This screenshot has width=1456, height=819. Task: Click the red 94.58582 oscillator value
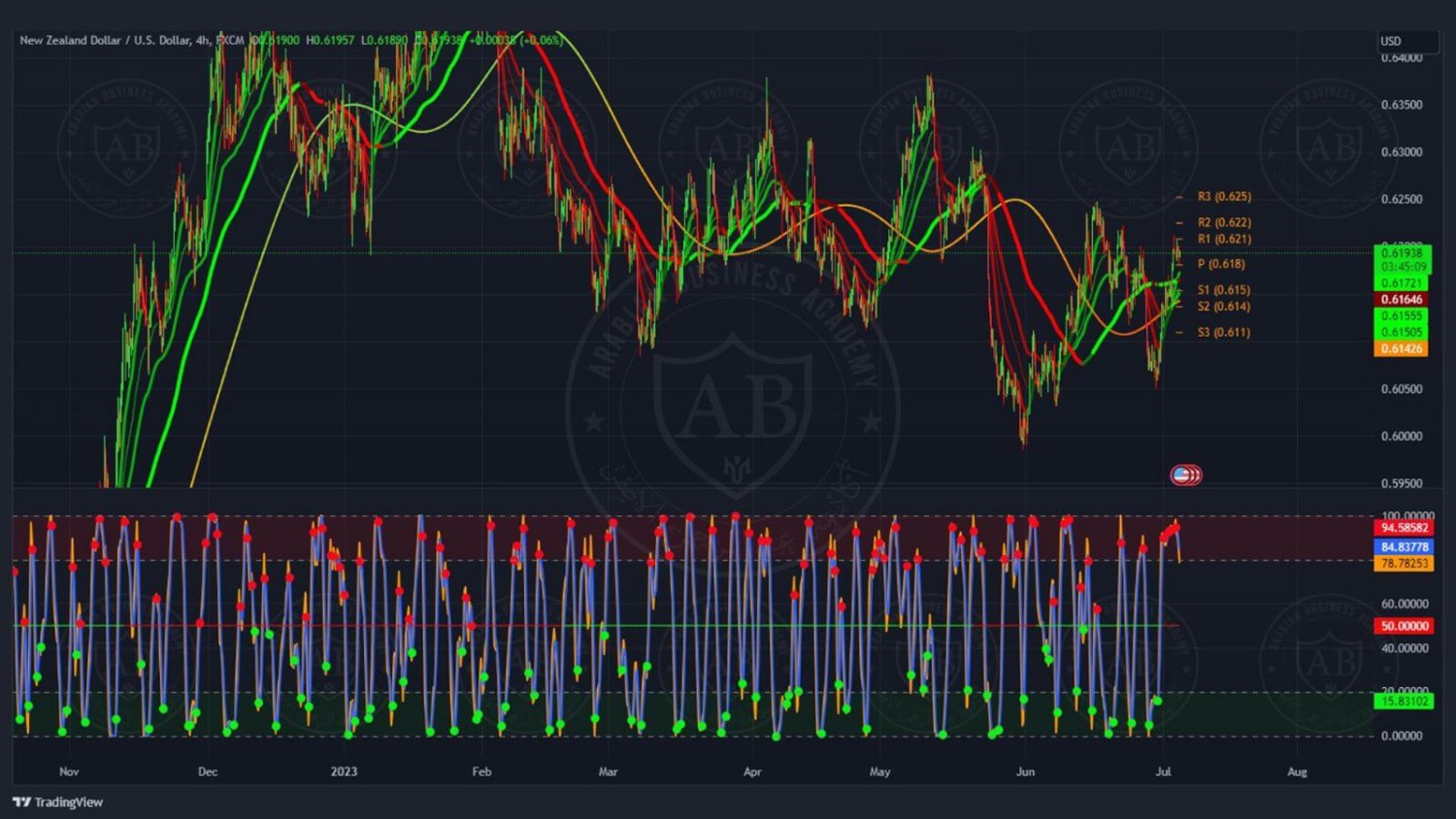point(1405,528)
